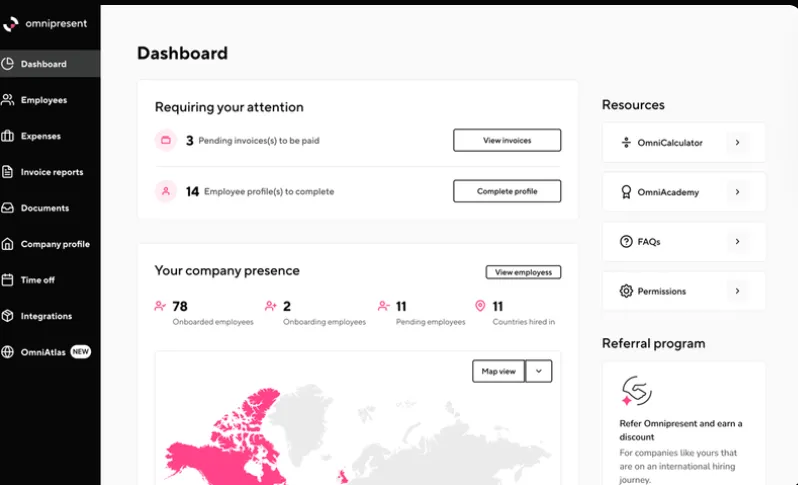Expand the OmniCalculator chevron
The height and width of the screenshot is (485, 798).
[x=737, y=142]
